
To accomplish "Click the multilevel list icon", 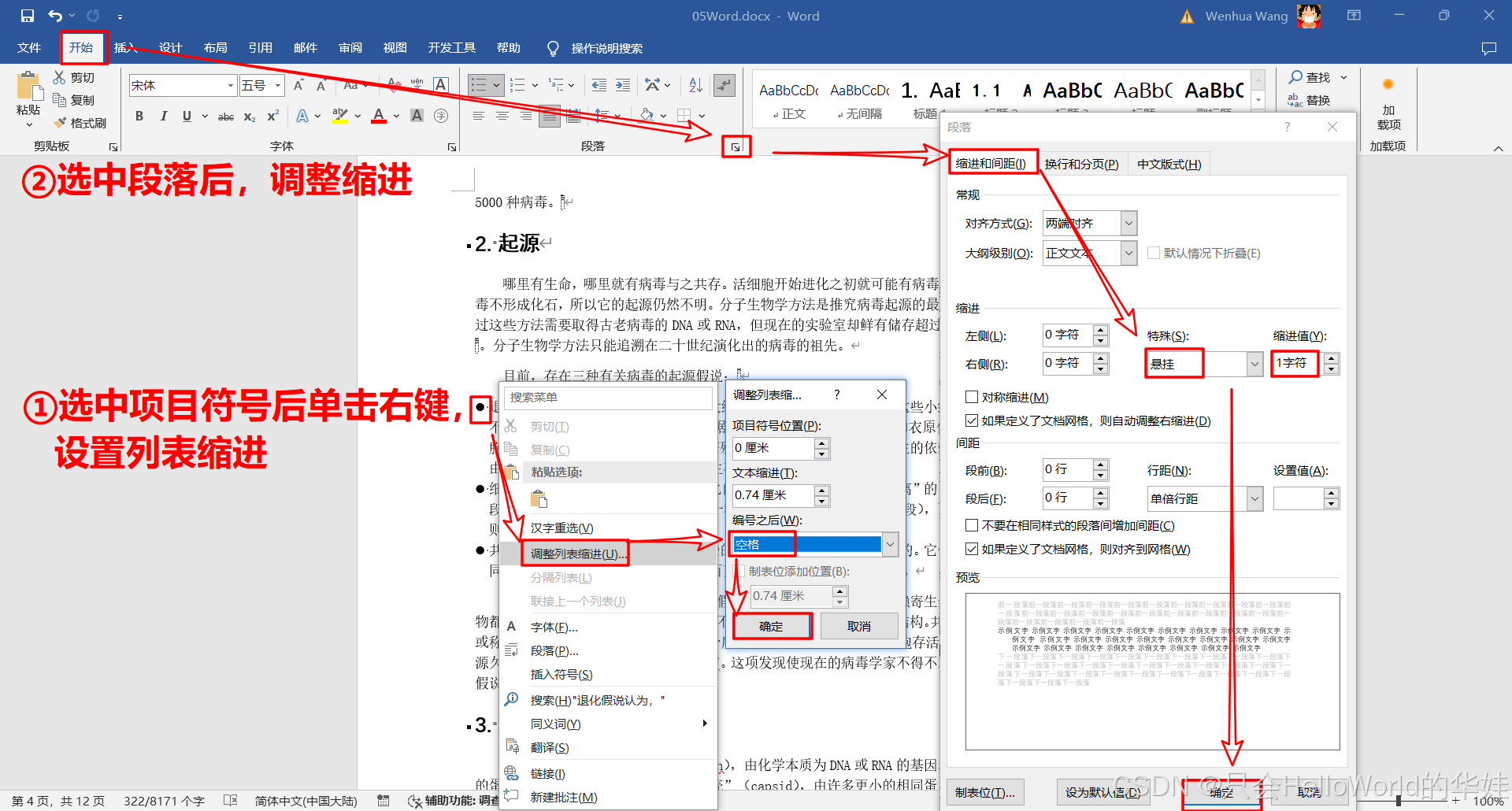I will click(x=556, y=85).
